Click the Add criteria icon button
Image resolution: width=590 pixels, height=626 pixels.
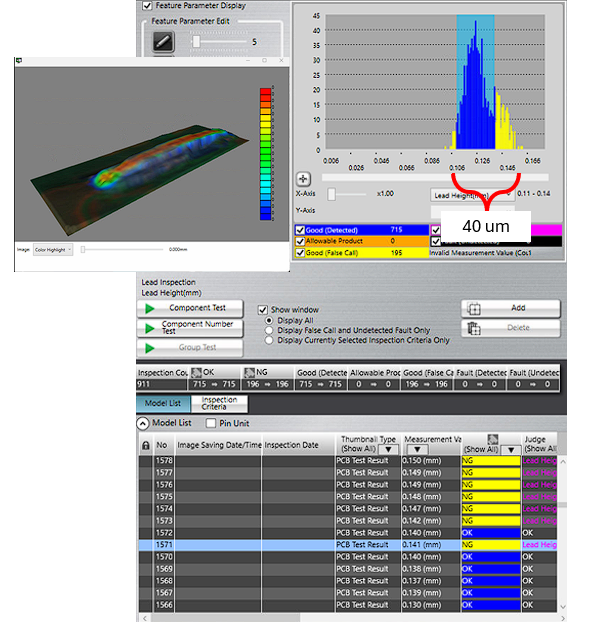[x=473, y=309]
